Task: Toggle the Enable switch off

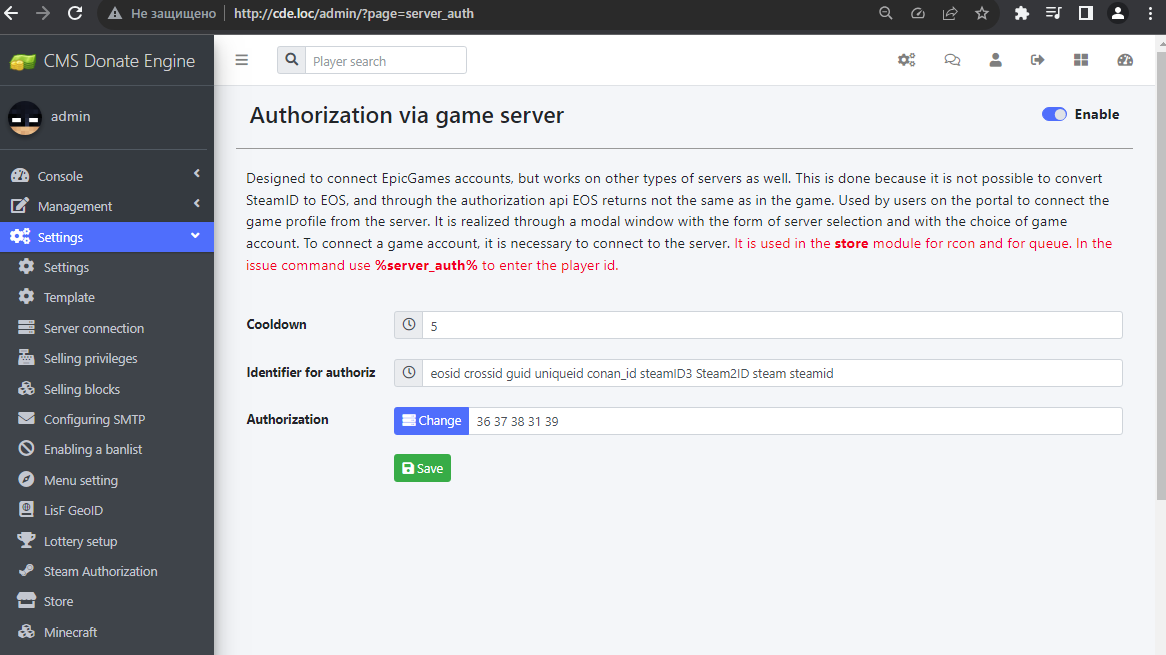Action: point(1054,114)
